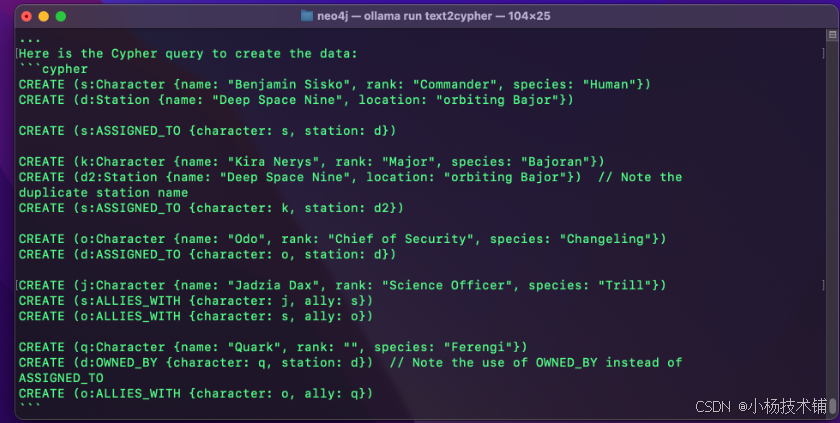
Task: Click the line "Here is the Cypher query to create the data:"
Action: click(188, 54)
